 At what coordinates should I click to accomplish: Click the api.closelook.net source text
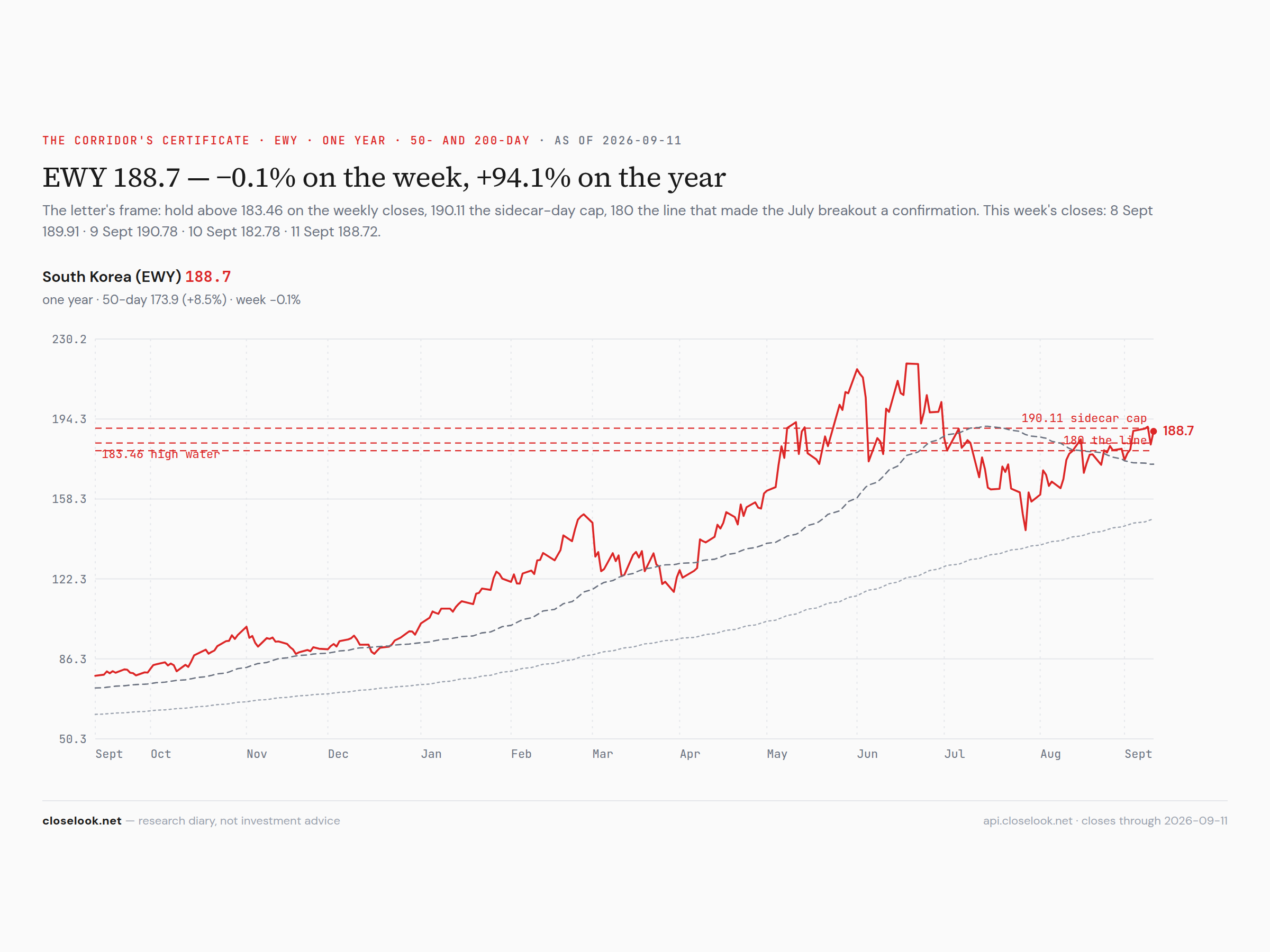(x=1027, y=821)
